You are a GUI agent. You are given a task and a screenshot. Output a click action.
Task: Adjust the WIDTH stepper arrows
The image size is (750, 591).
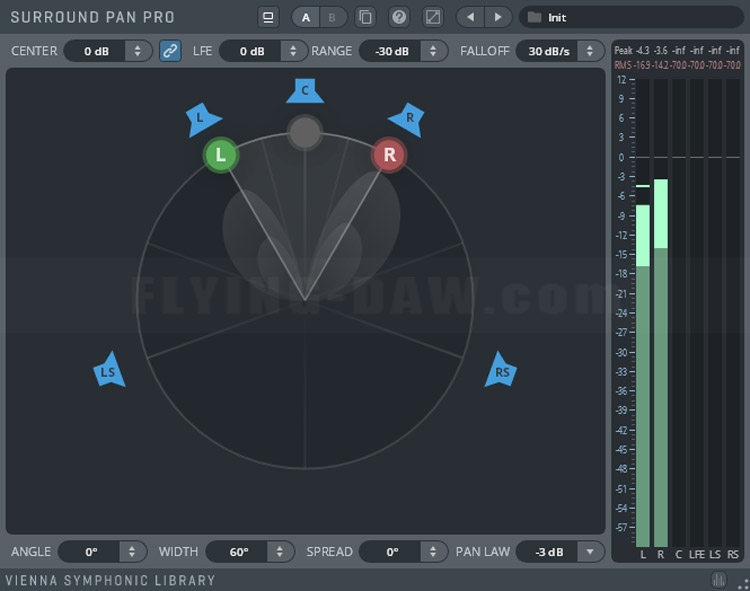[280, 552]
